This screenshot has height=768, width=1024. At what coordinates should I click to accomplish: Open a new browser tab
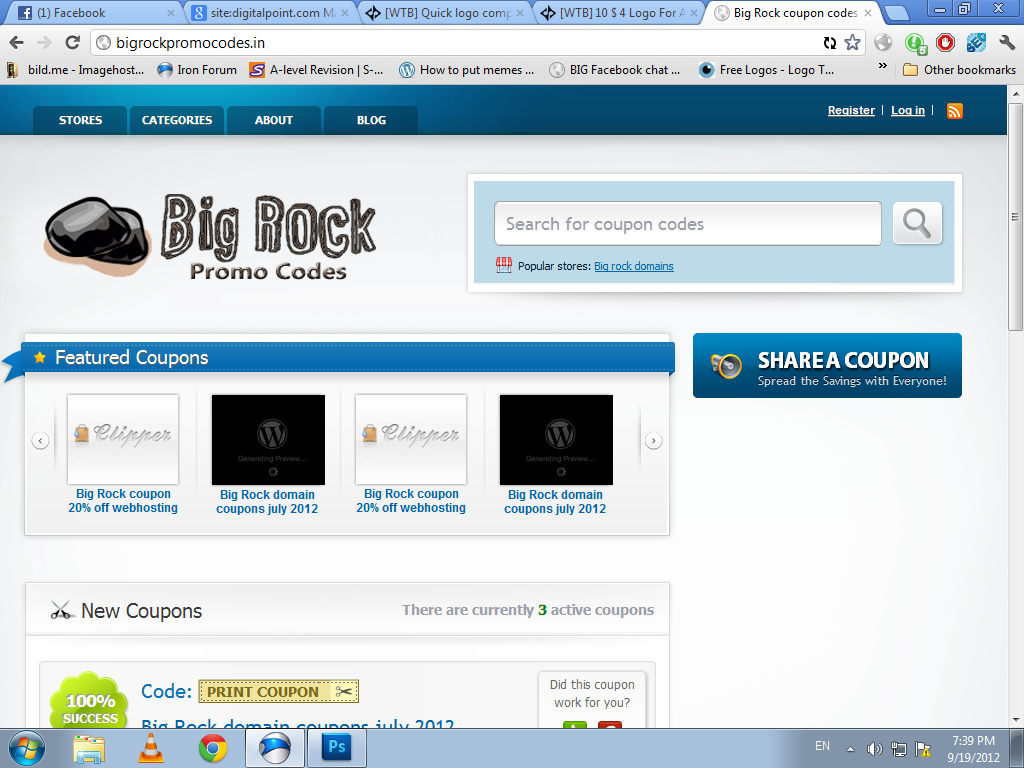(x=897, y=13)
